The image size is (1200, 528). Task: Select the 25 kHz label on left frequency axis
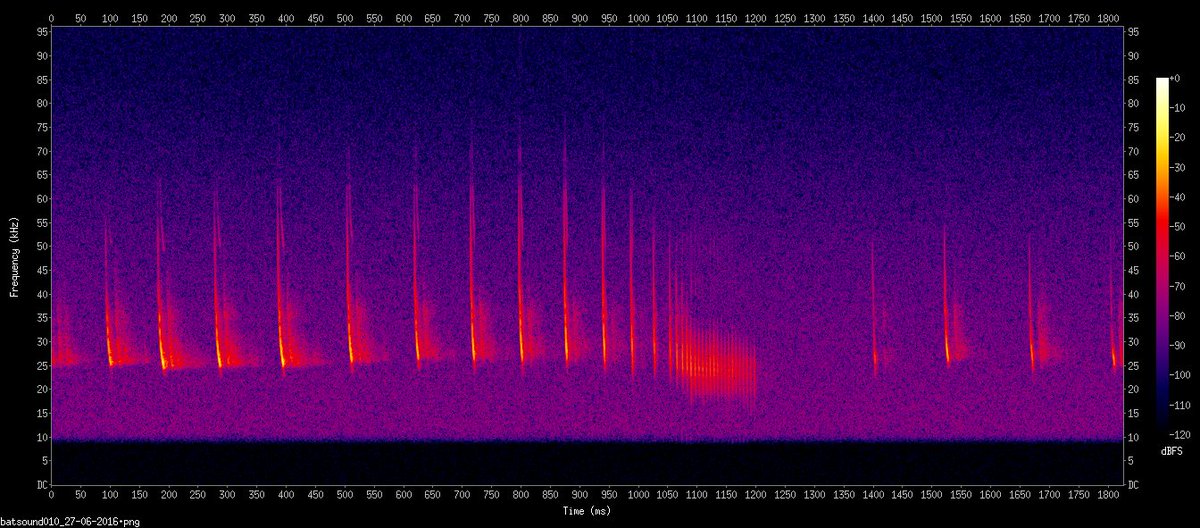point(42,366)
